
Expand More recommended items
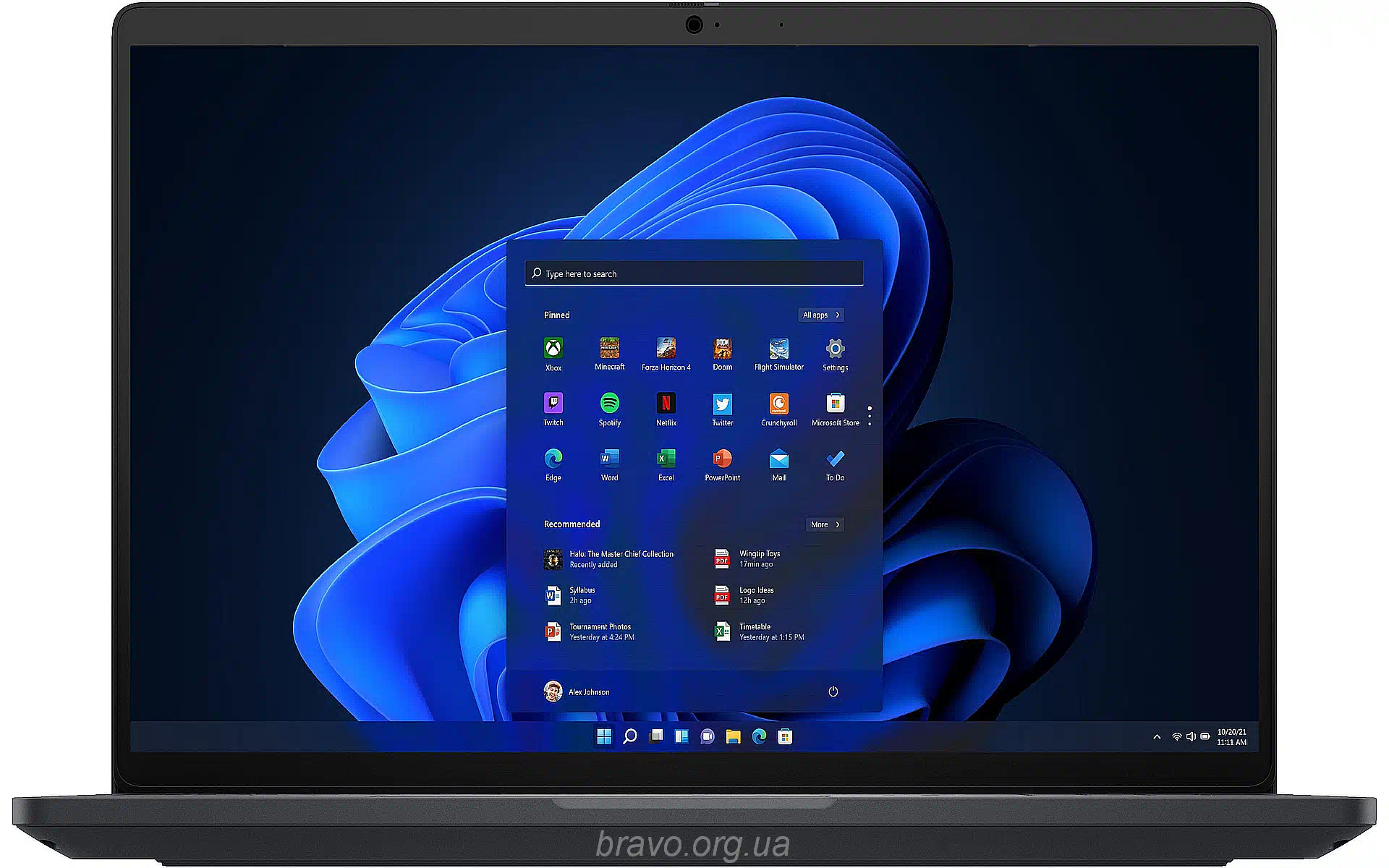[x=825, y=524]
